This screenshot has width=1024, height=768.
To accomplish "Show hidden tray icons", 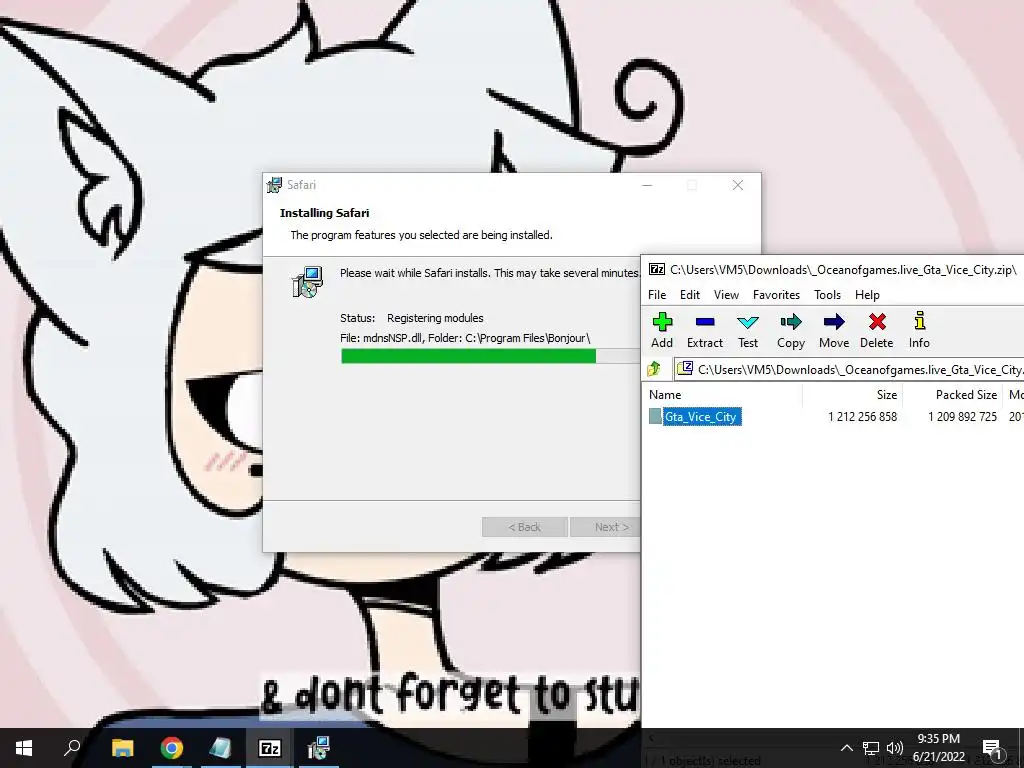I will point(846,748).
